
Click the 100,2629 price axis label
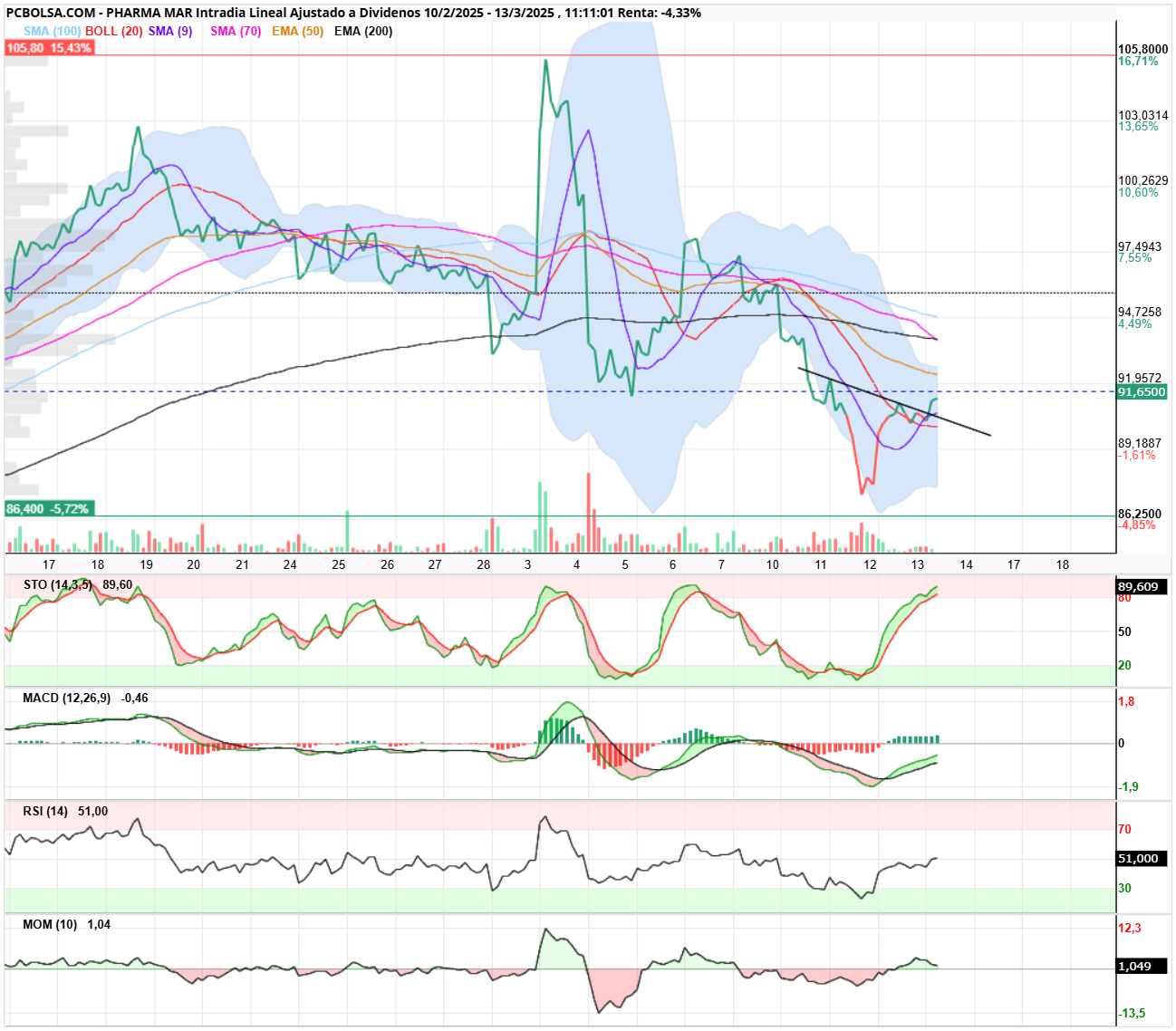point(1142,181)
